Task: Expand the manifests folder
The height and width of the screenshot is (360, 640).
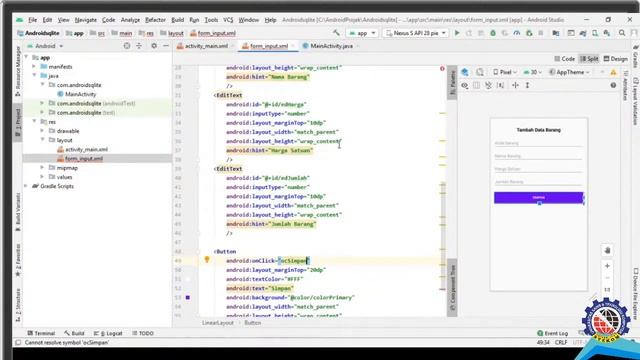Action: pos(35,67)
